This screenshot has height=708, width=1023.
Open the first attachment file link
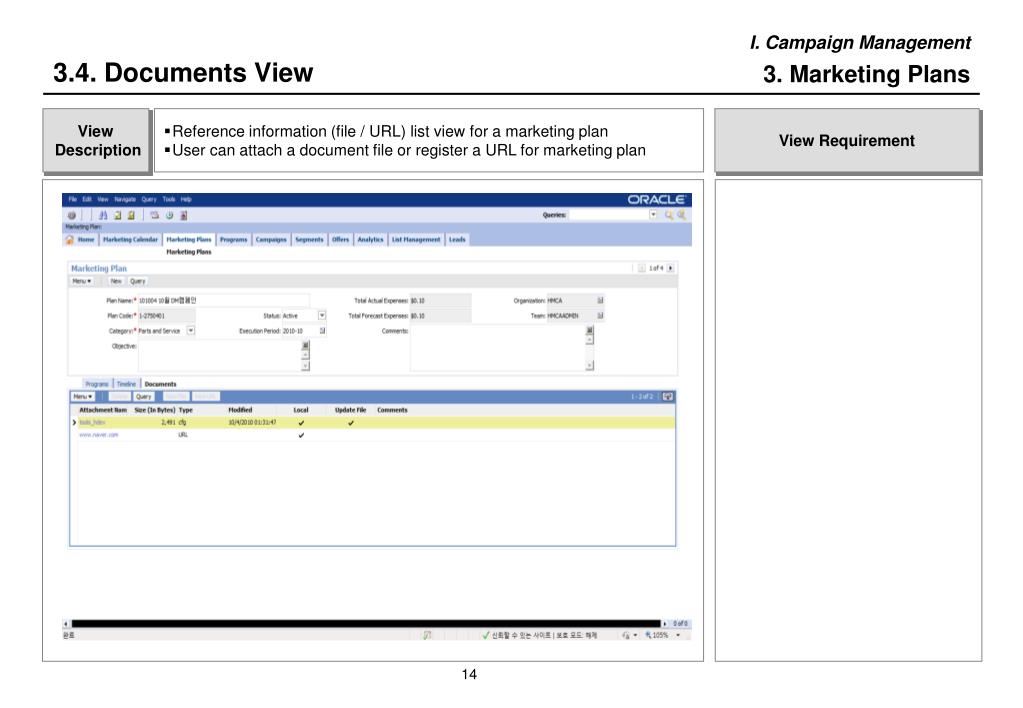pyautogui.click(x=92, y=423)
